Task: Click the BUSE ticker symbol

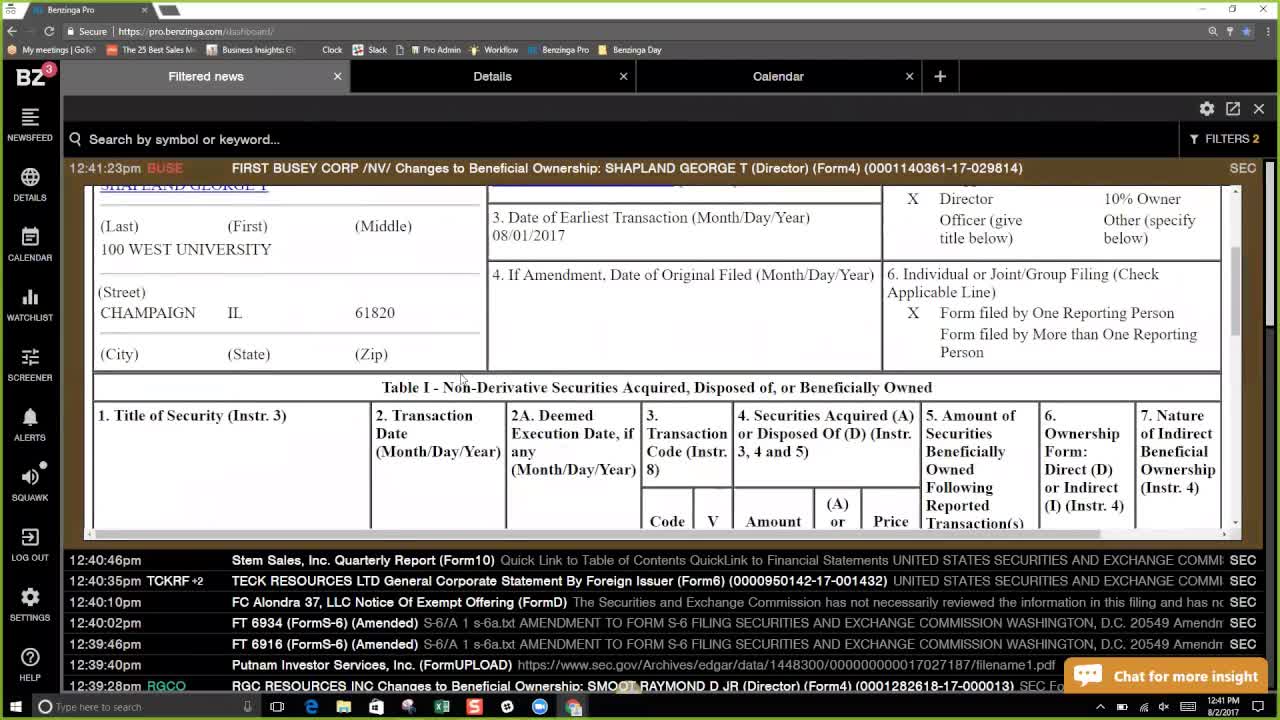Action: (165, 168)
